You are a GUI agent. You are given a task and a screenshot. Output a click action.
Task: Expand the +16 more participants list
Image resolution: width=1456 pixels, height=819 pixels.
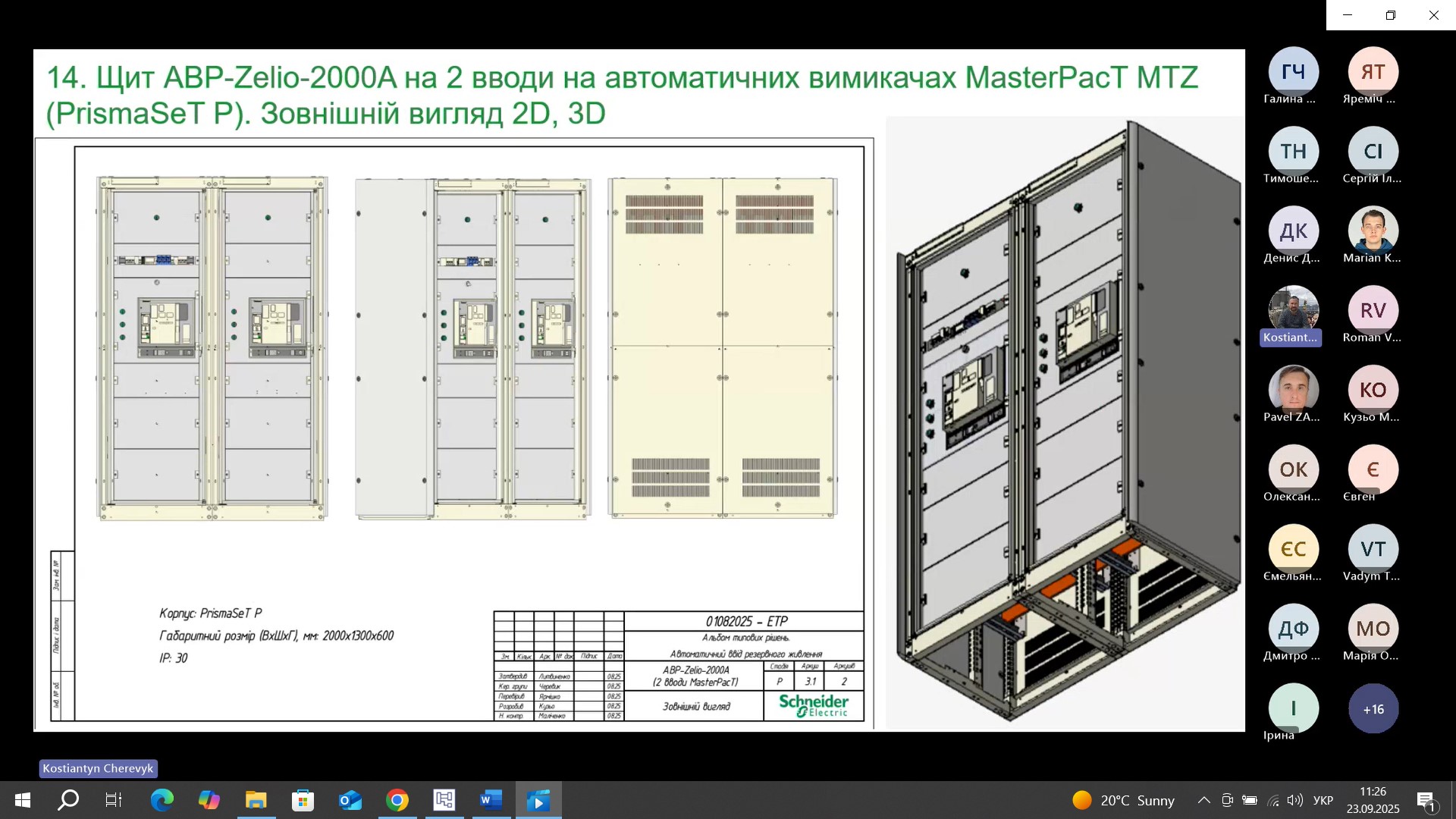tap(1373, 709)
